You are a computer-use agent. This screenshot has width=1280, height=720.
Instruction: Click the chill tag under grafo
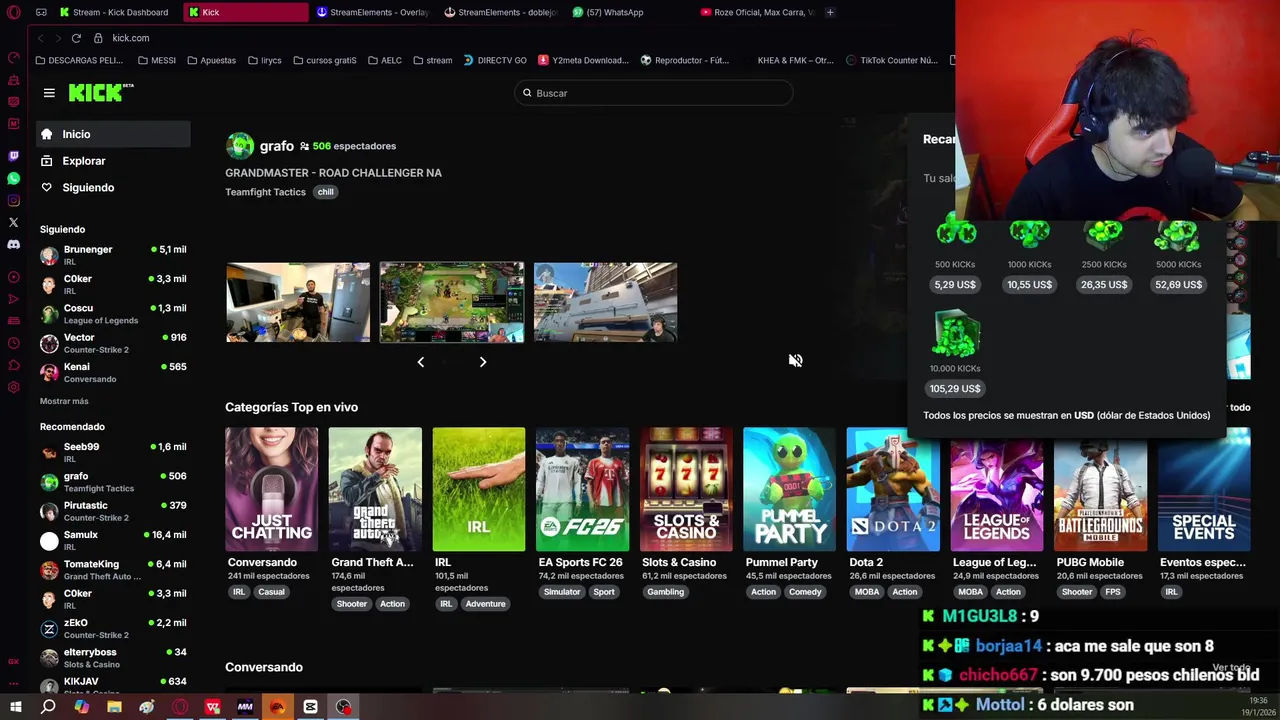pos(326,192)
